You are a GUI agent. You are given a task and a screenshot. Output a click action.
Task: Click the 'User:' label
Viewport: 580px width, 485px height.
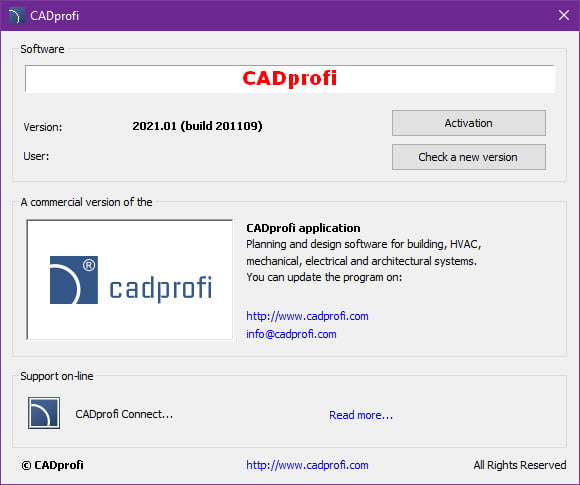[36, 156]
